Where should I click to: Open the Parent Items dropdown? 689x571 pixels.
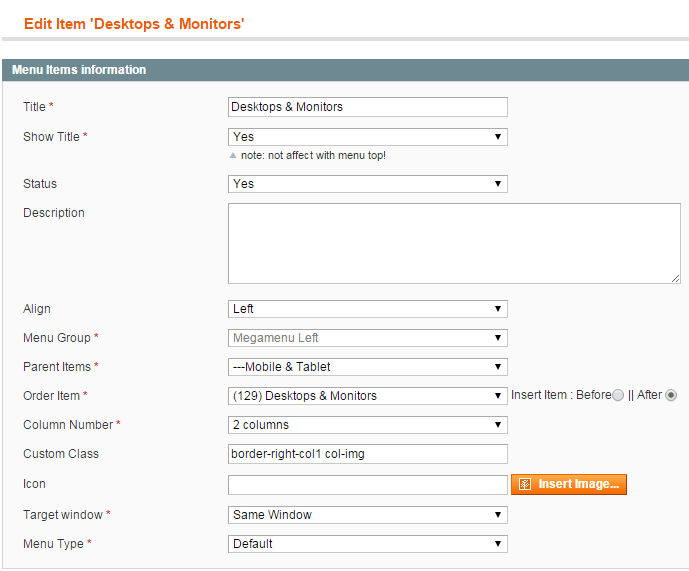click(x=368, y=367)
